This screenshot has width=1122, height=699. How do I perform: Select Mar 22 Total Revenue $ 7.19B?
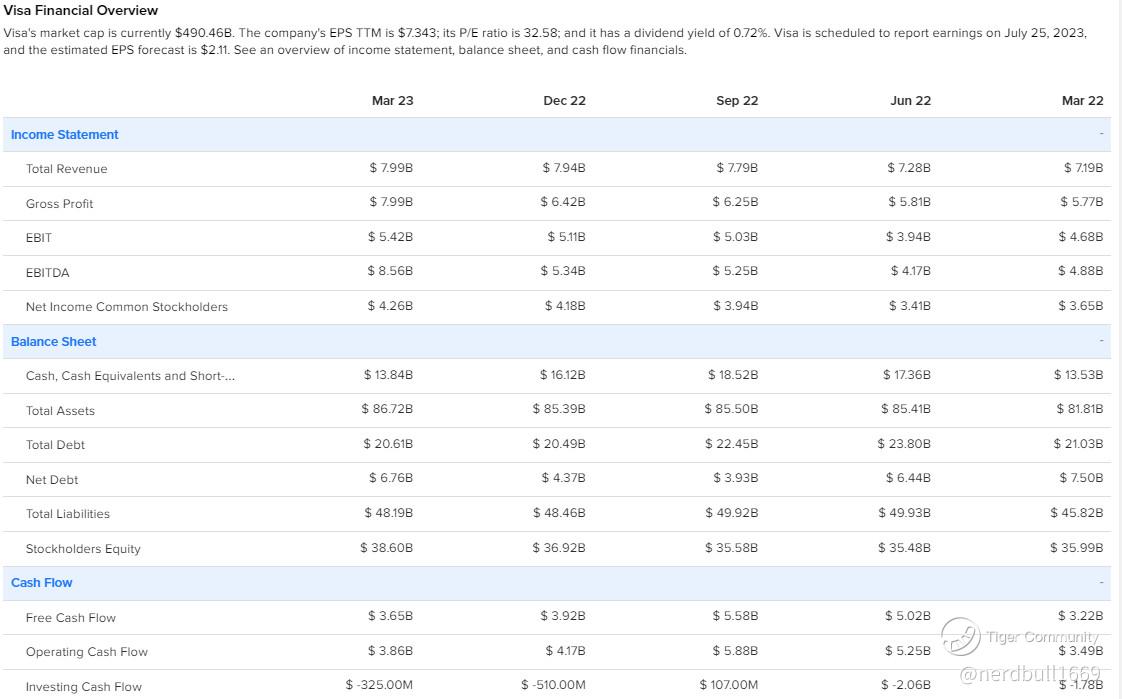point(1083,168)
